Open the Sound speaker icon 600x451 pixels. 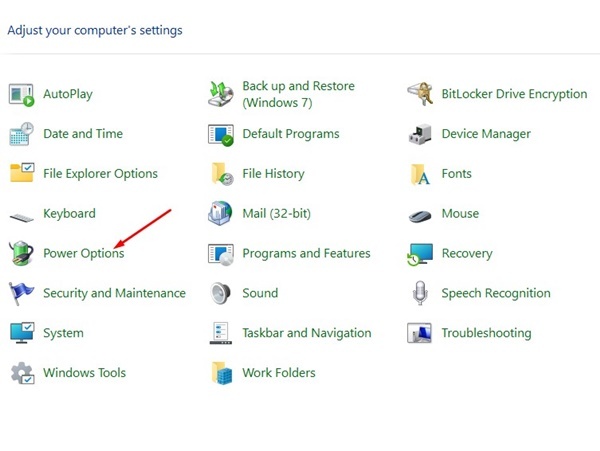coord(220,293)
